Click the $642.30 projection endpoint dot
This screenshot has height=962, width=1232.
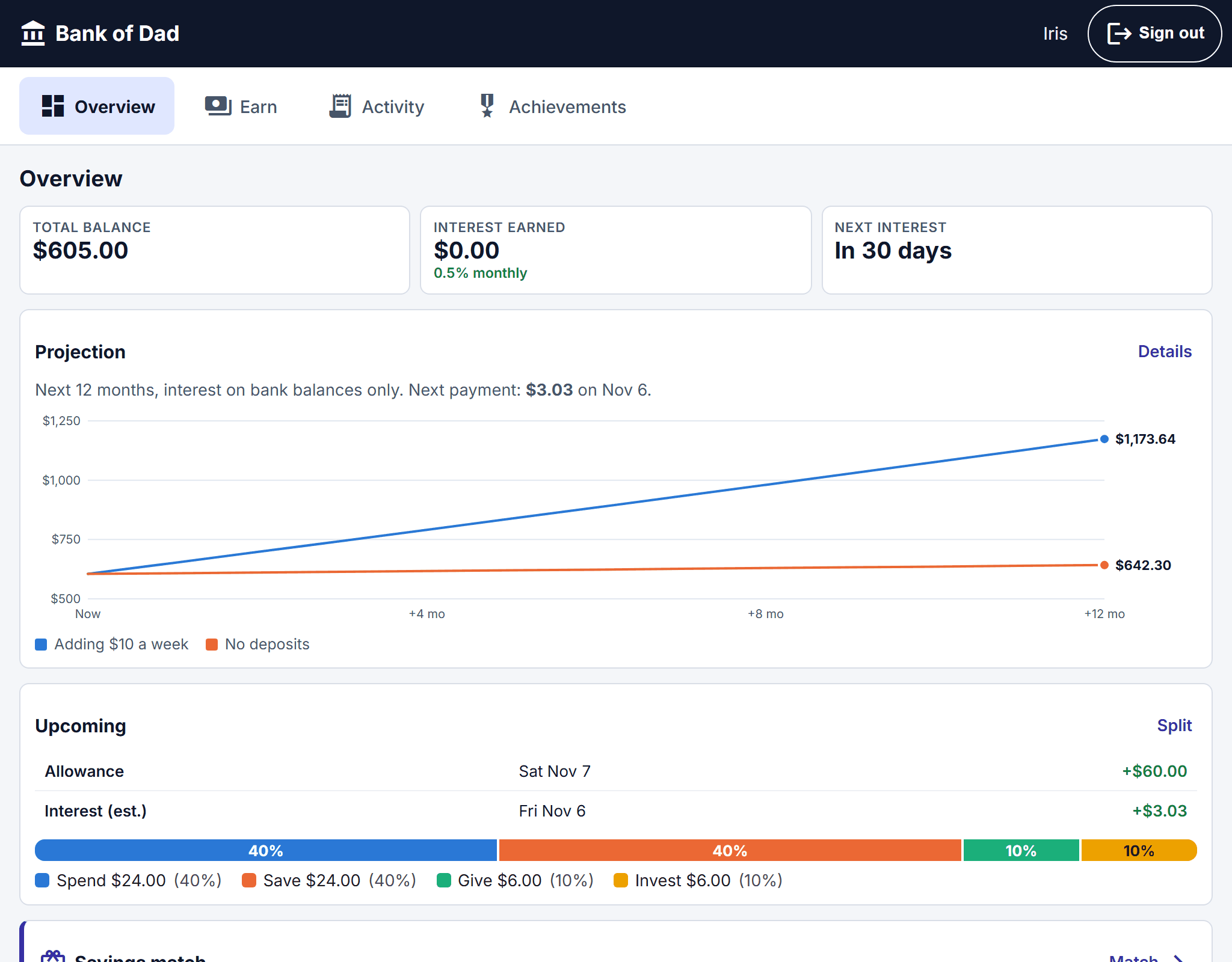(x=1104, y=565)
